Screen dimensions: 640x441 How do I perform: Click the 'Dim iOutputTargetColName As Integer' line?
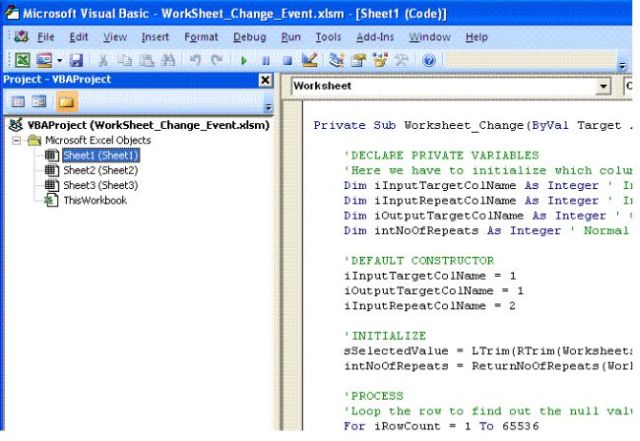point(475,216)
